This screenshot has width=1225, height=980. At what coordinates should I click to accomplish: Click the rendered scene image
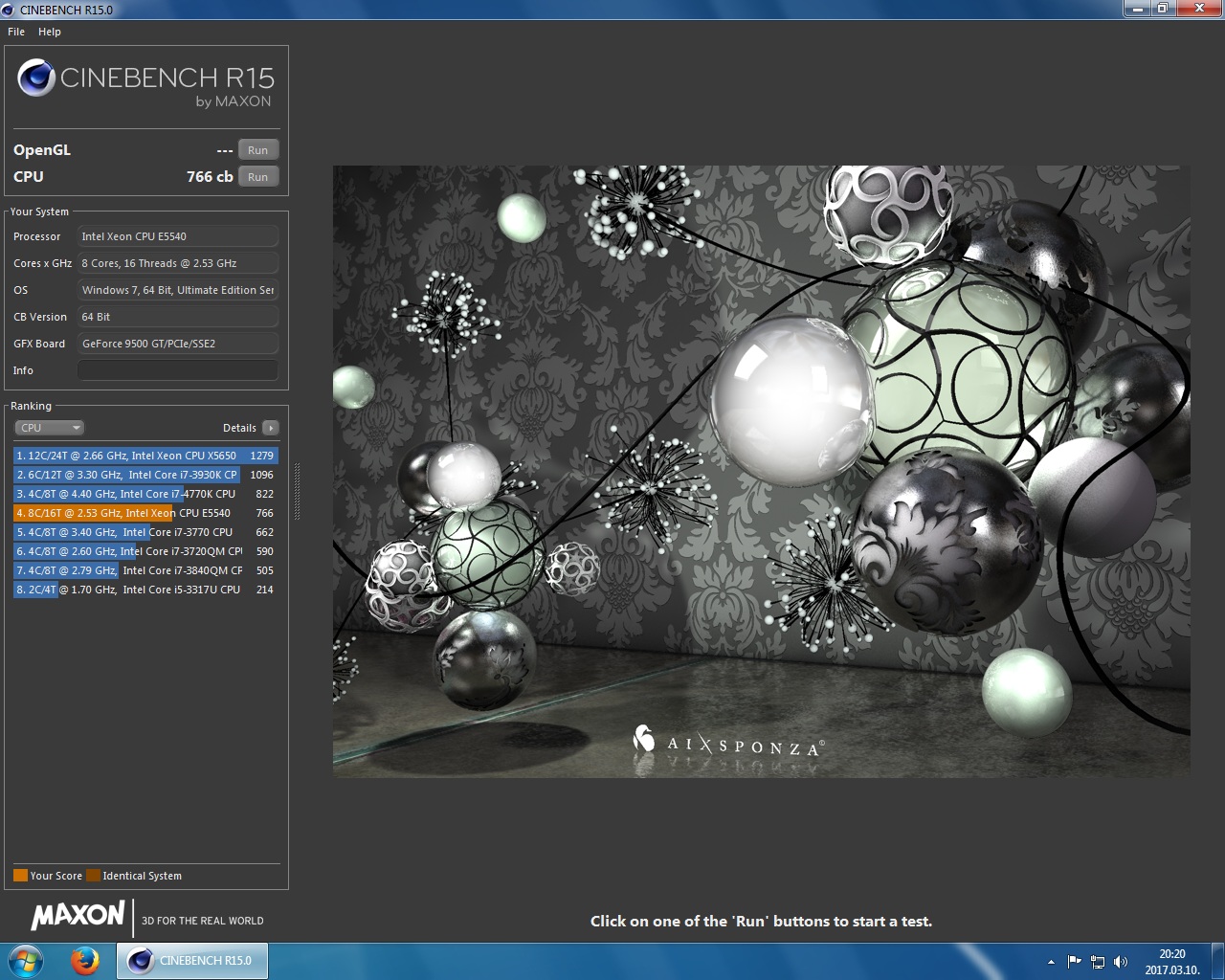[761, 471]
